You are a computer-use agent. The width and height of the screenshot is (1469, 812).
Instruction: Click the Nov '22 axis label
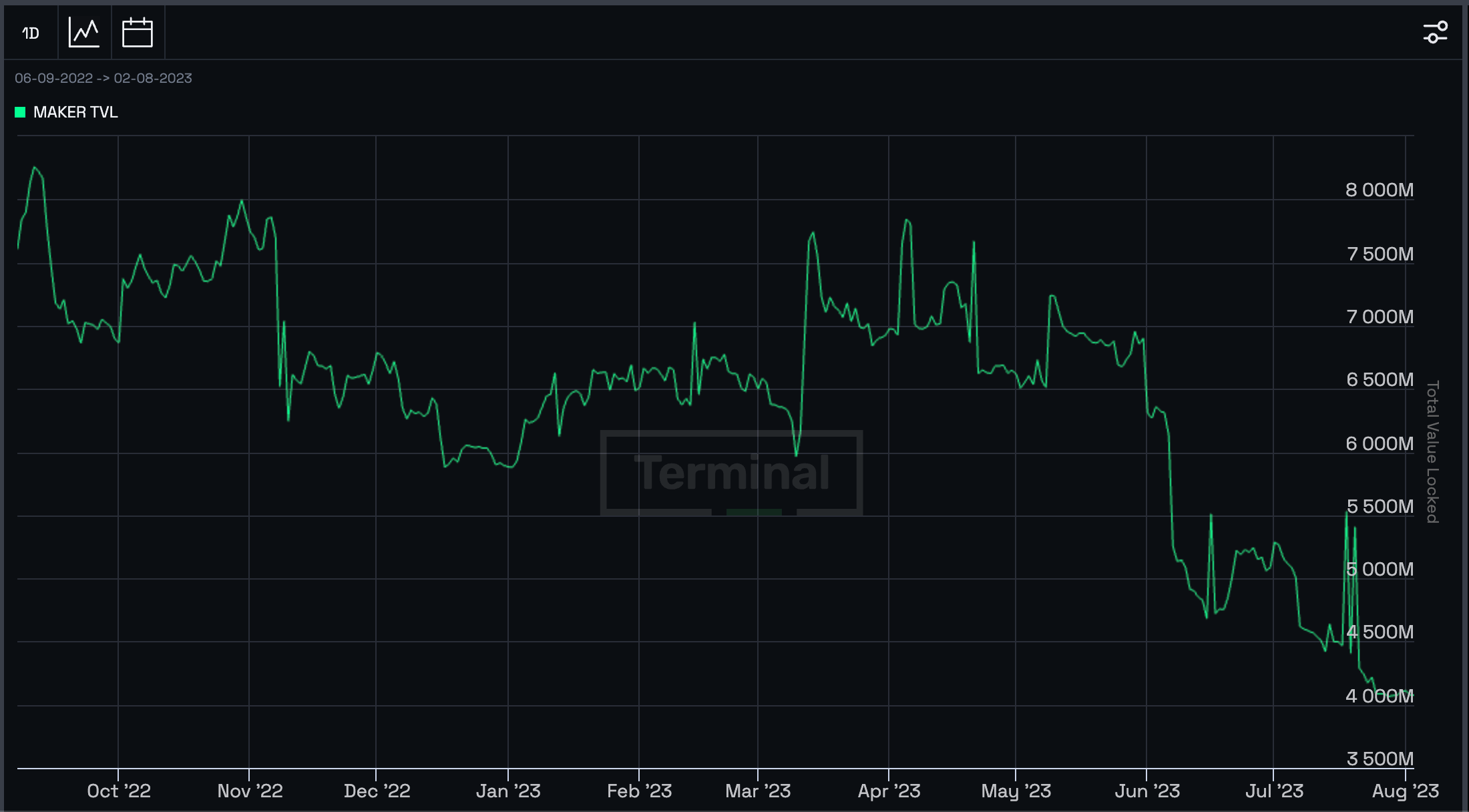[x=250, y=791]
